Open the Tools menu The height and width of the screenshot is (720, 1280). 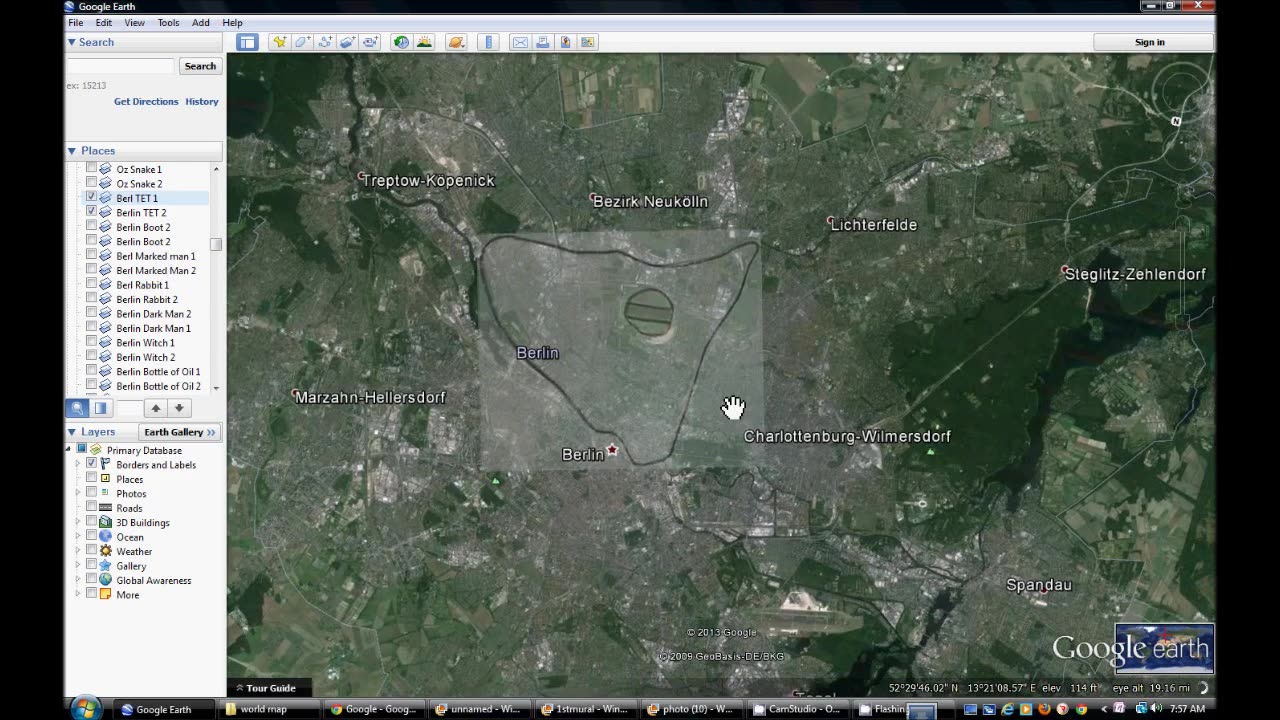(x=168, y=22)
